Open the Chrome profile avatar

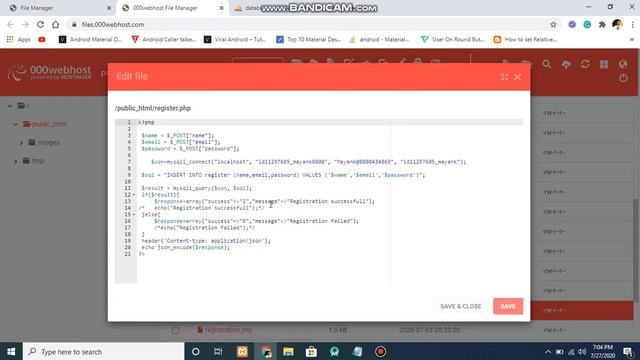tap(617, 24)
